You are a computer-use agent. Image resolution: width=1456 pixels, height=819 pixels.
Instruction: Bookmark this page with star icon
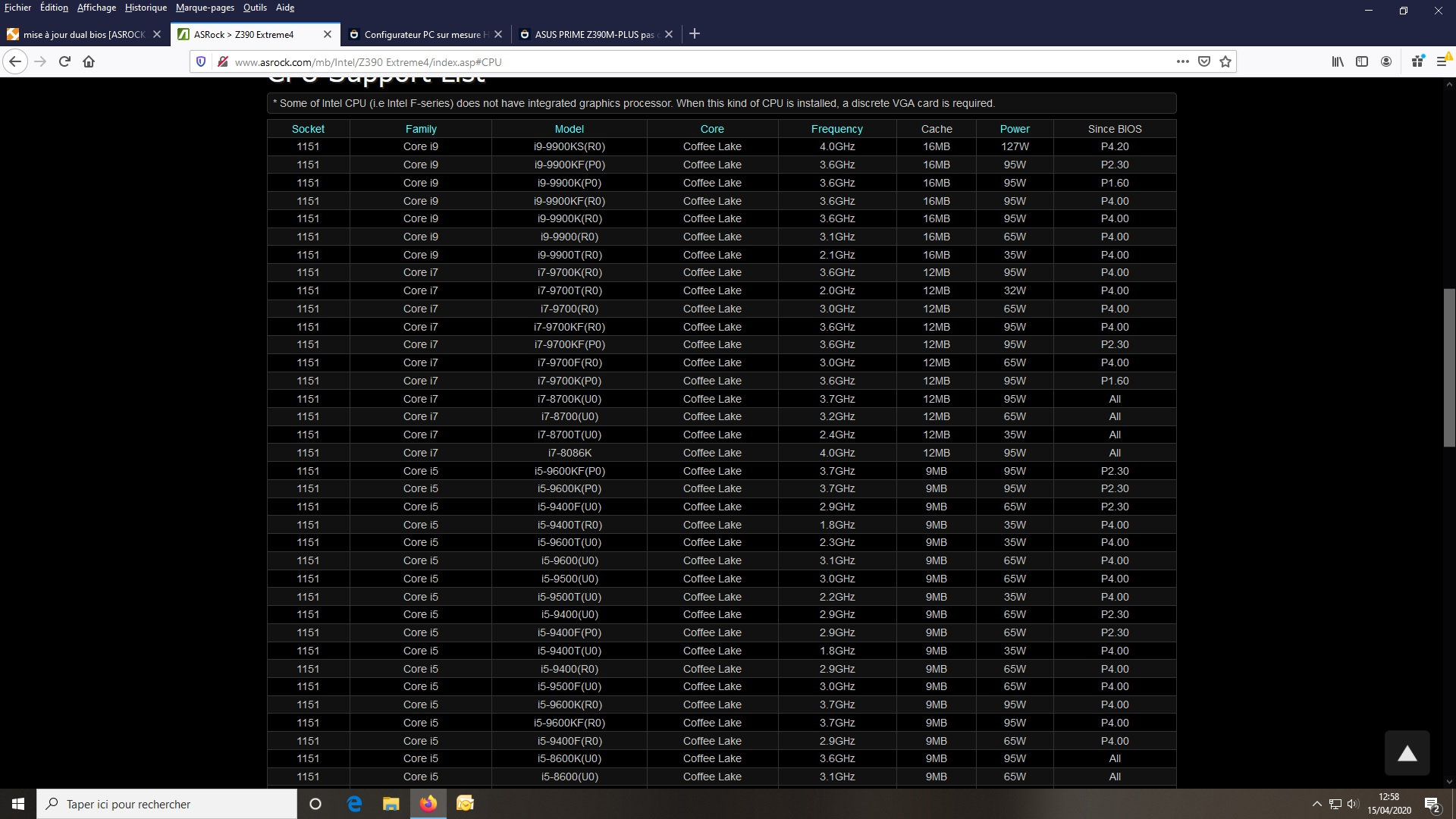point(1225,61)
